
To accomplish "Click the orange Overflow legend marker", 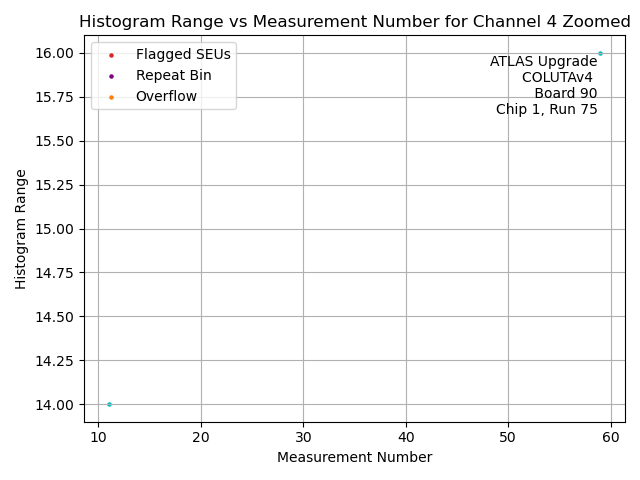I will (111, 97).
